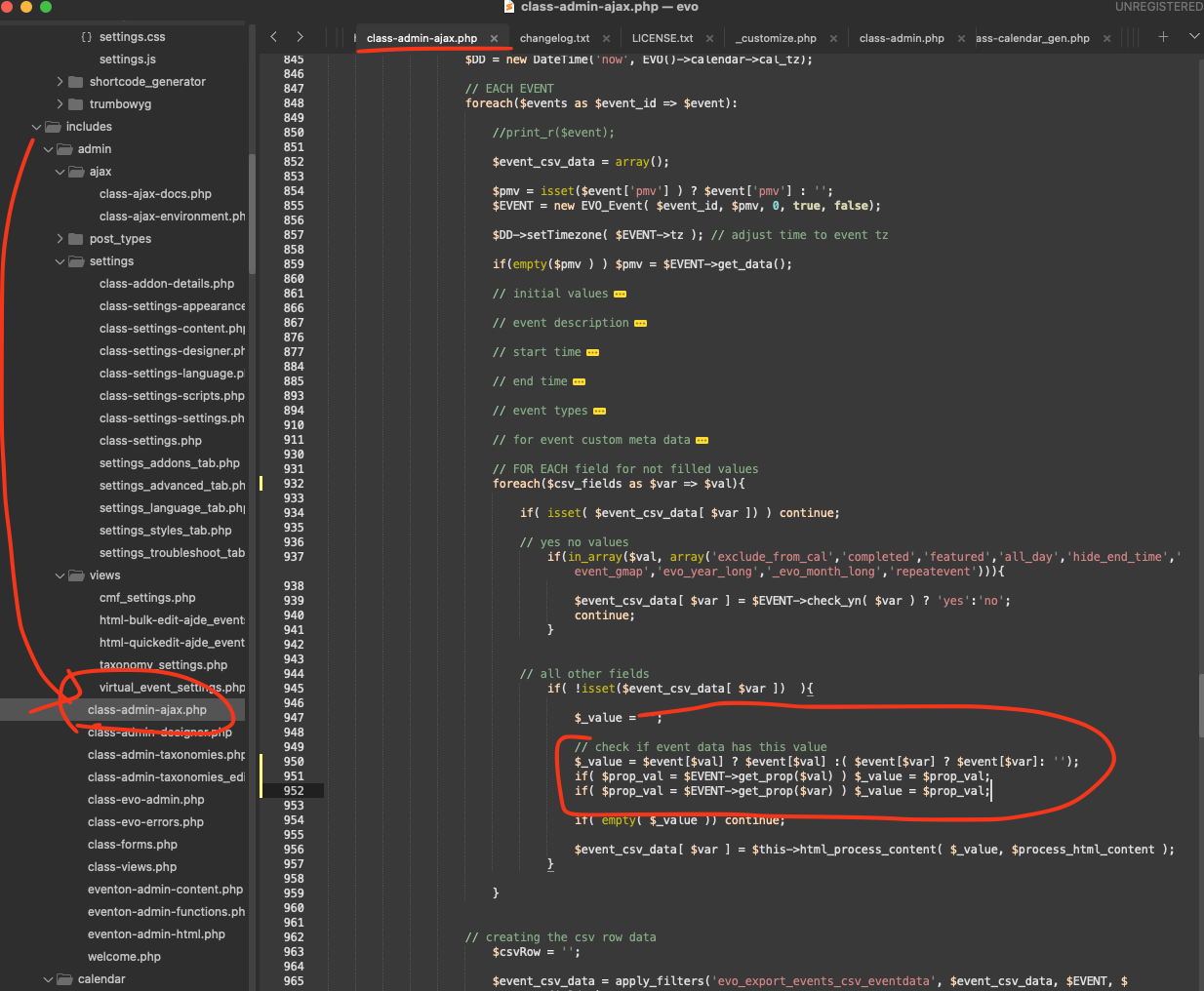Collapse the includes folder
This screenshot has width=1204, height=991.
point(37,127)
